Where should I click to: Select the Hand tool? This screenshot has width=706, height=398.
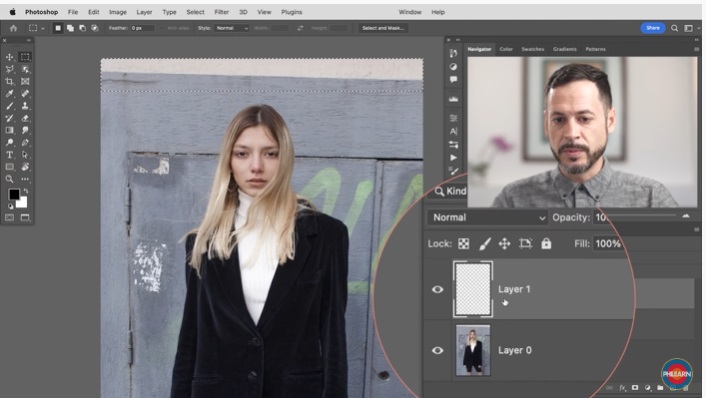(x=25, y=167)
